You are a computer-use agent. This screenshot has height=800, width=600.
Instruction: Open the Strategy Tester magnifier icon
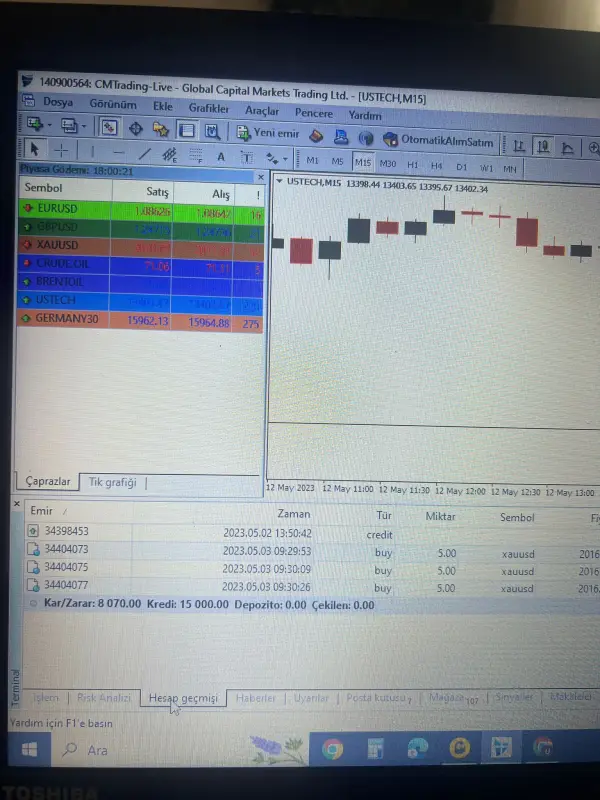coord(212,131)
